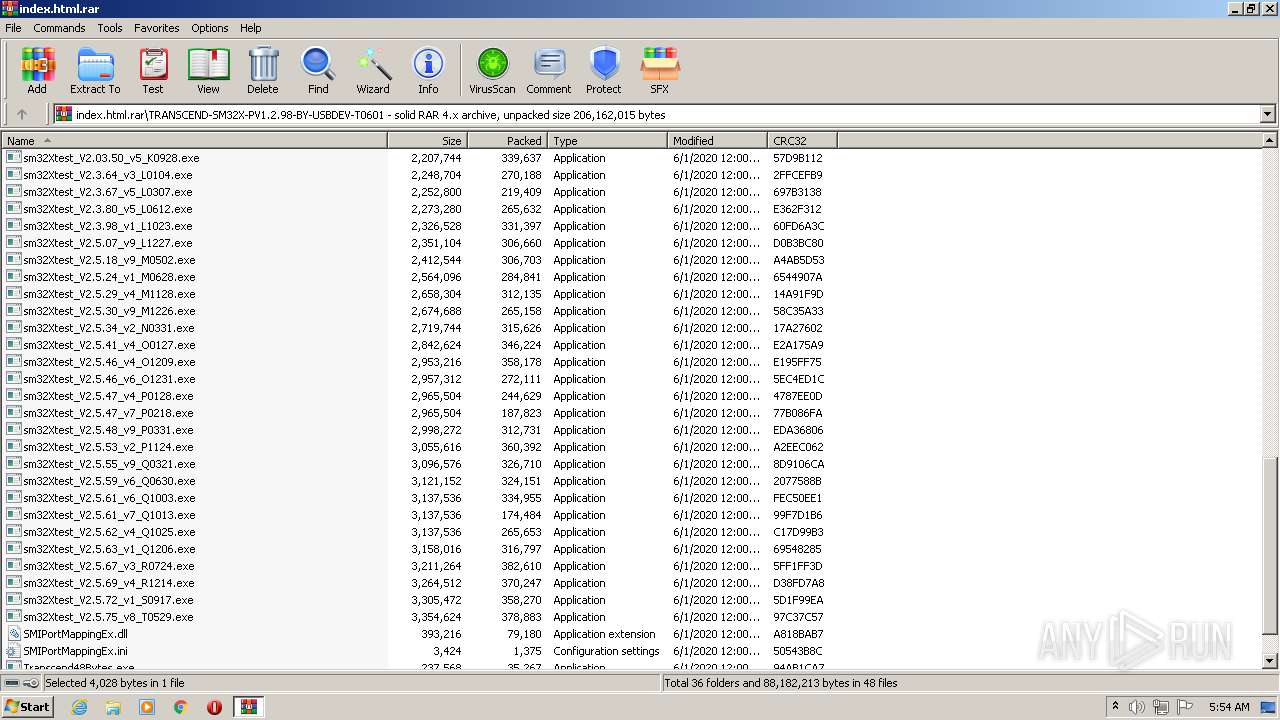1280x720 pixels.
Task: Select sm32Xtest_V2.5.69_v4_R1214.exe
Action: 109,583
